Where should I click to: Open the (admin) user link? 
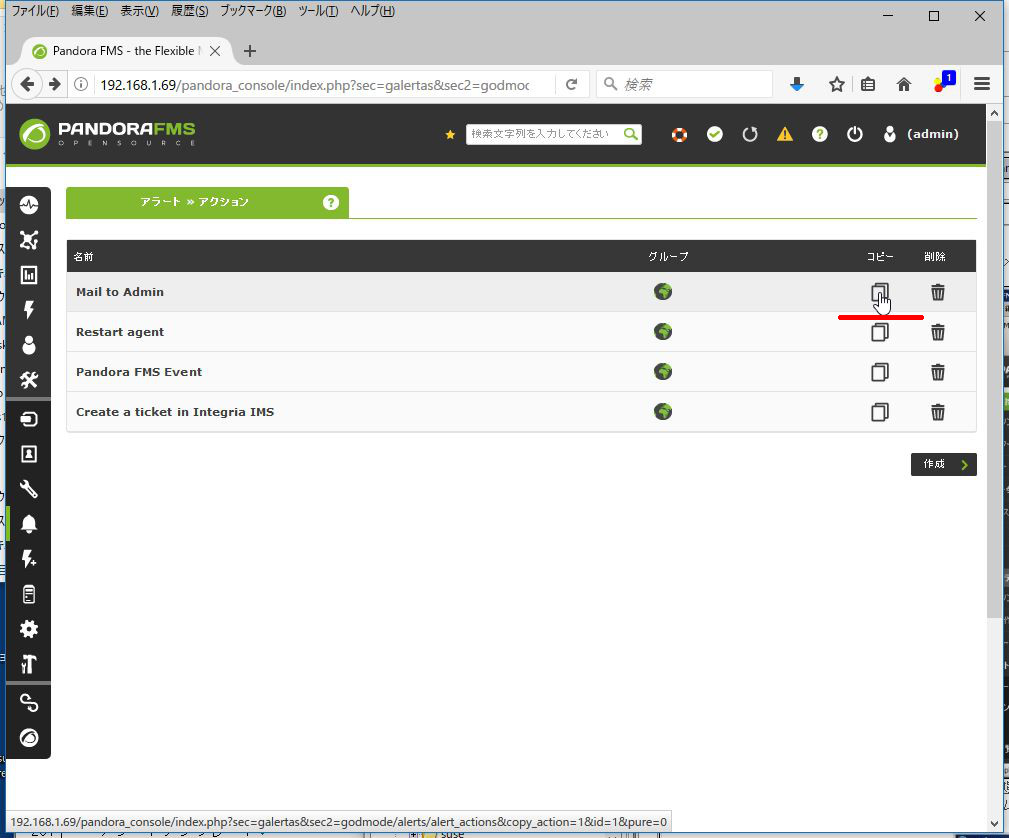[932, 134]
